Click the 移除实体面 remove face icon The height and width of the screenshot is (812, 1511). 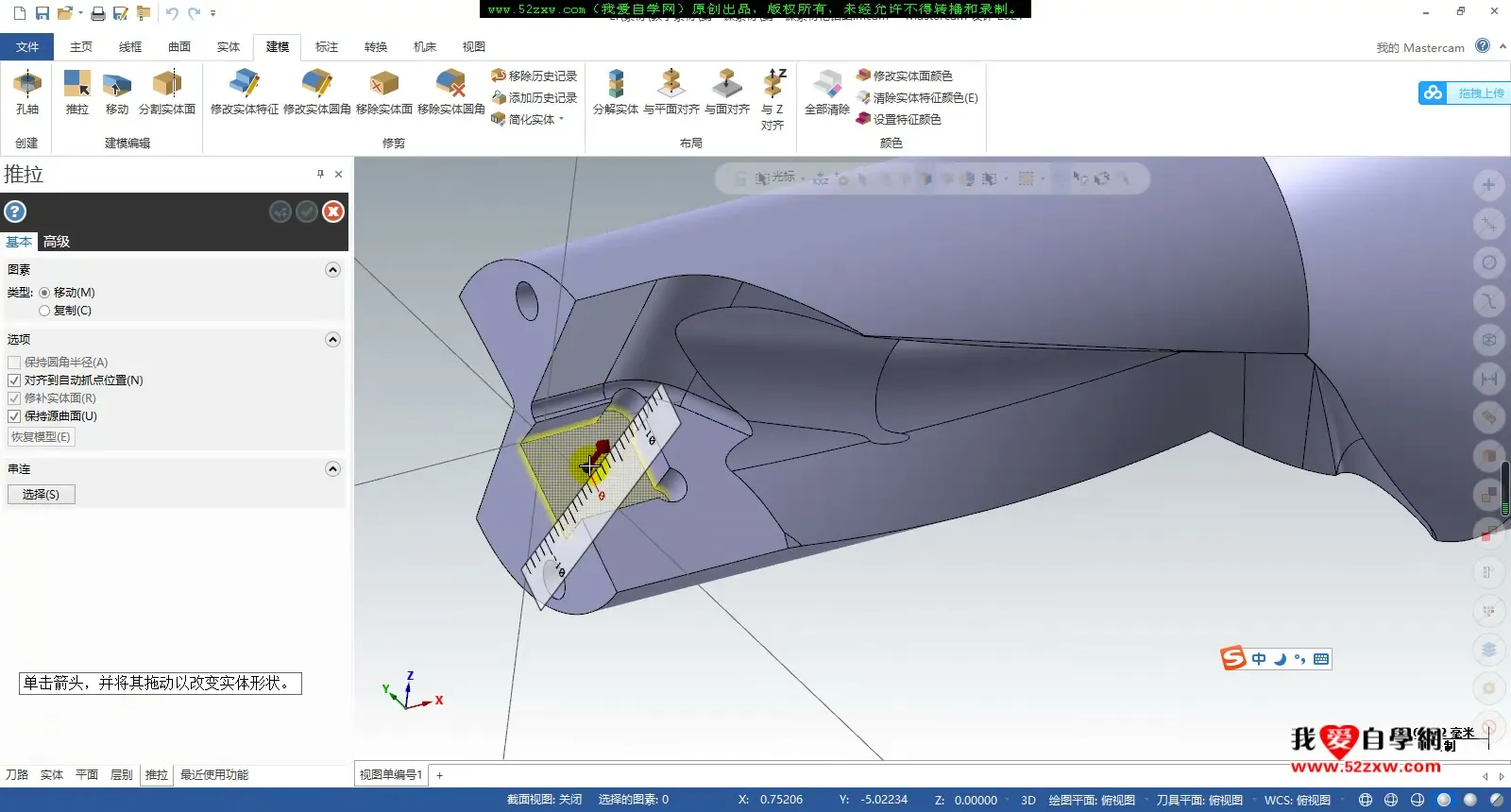(383, 93)
